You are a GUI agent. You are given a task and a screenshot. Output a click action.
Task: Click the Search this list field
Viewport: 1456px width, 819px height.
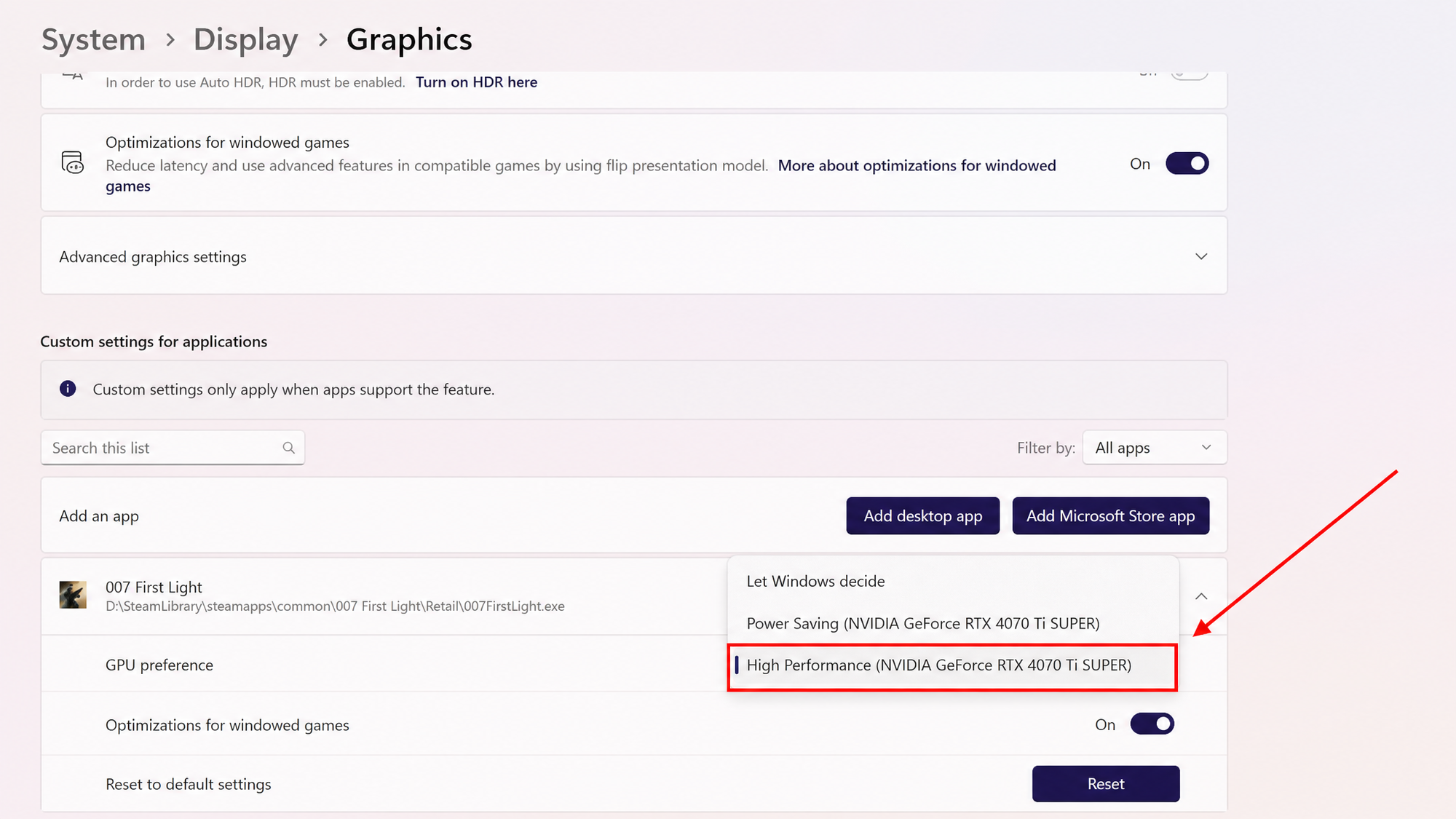(173, 448)
